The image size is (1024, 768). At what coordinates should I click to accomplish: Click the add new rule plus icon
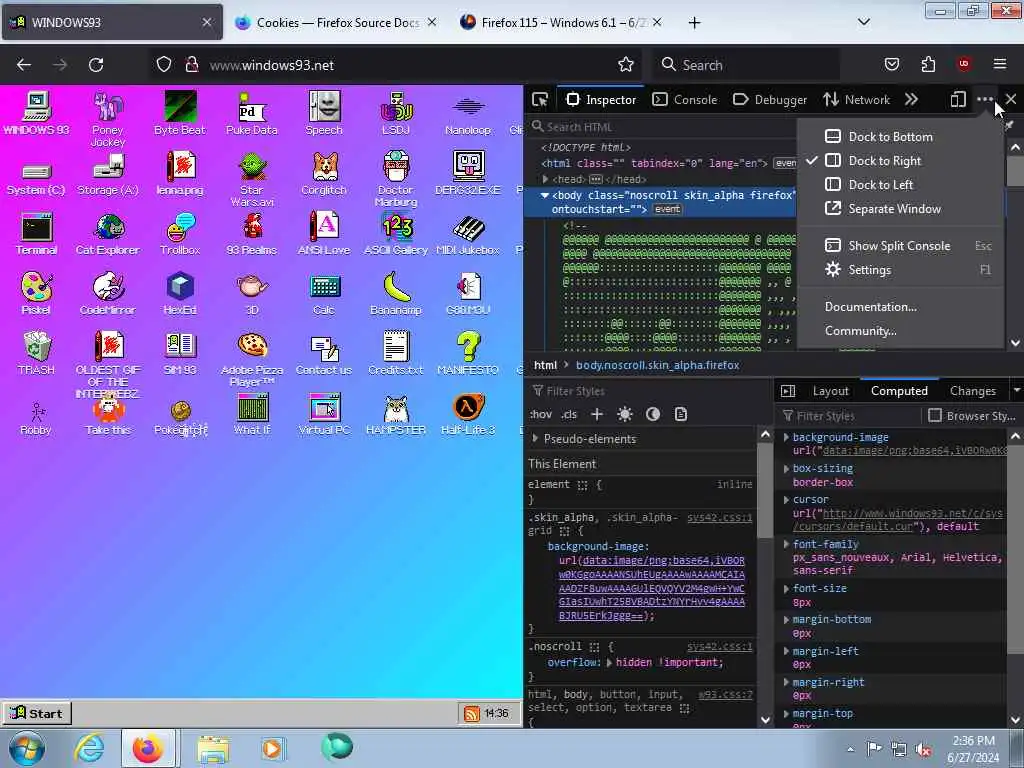point(597,414)
